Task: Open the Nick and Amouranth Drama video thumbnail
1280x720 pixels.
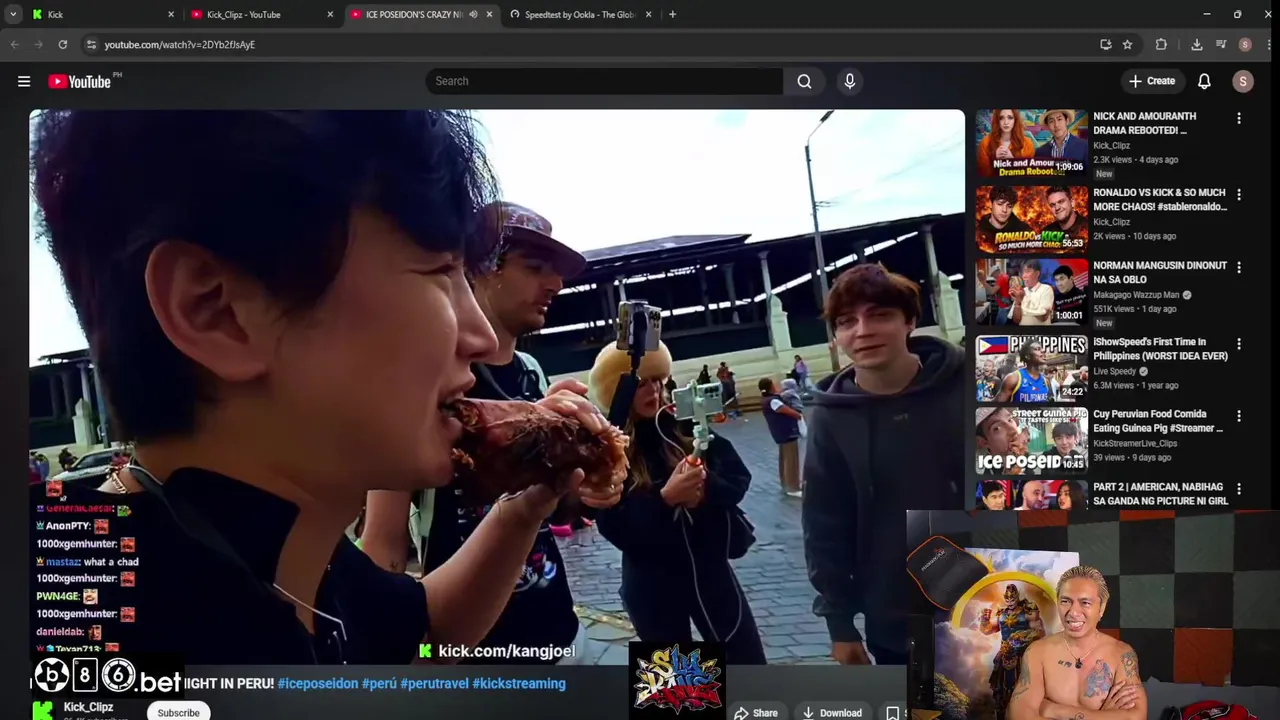Action: click(1031, 143)
